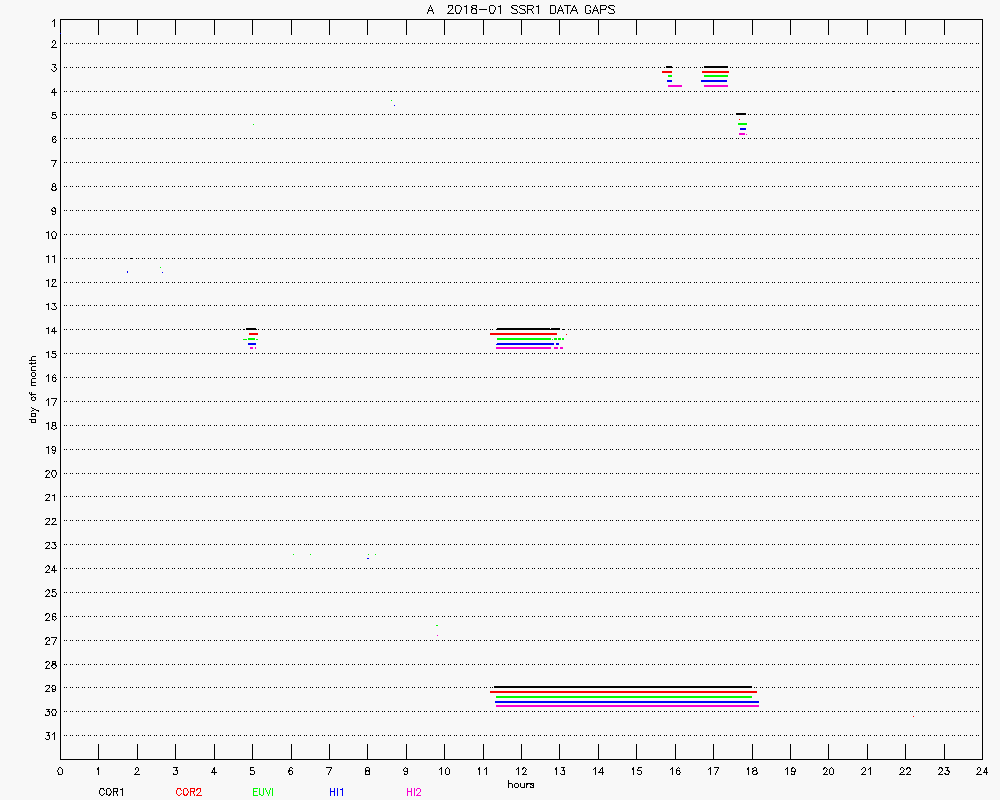The image size is (1000, 800).
Task: Select the 'day of month' y-axis label
Action: (33, 389)
